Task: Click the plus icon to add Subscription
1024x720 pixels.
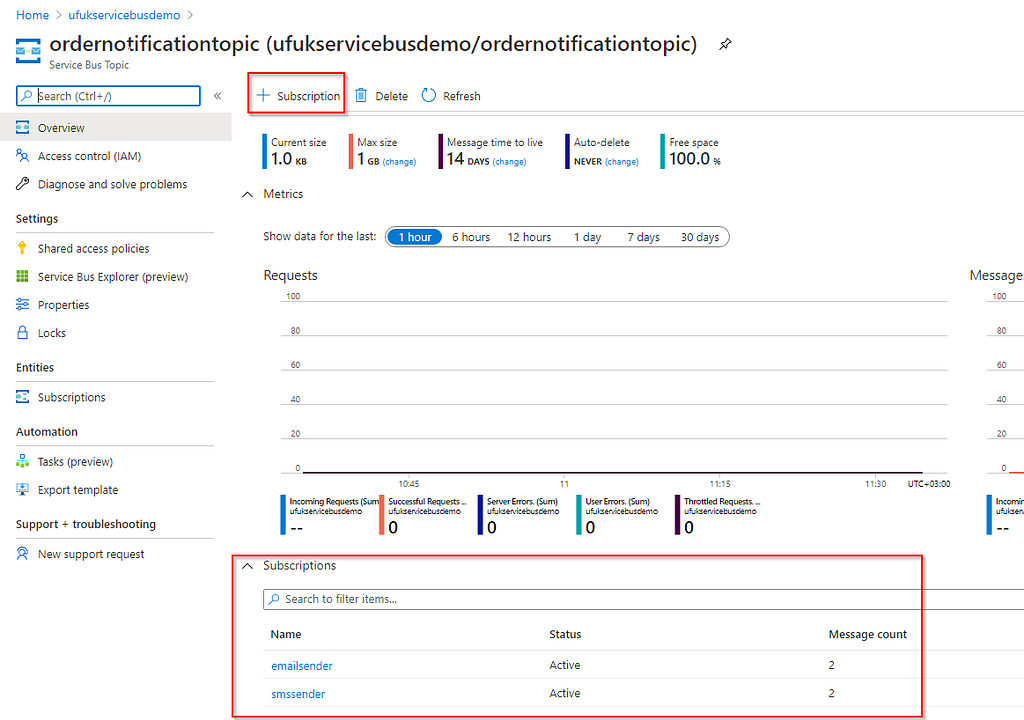Action: (263, 95)
